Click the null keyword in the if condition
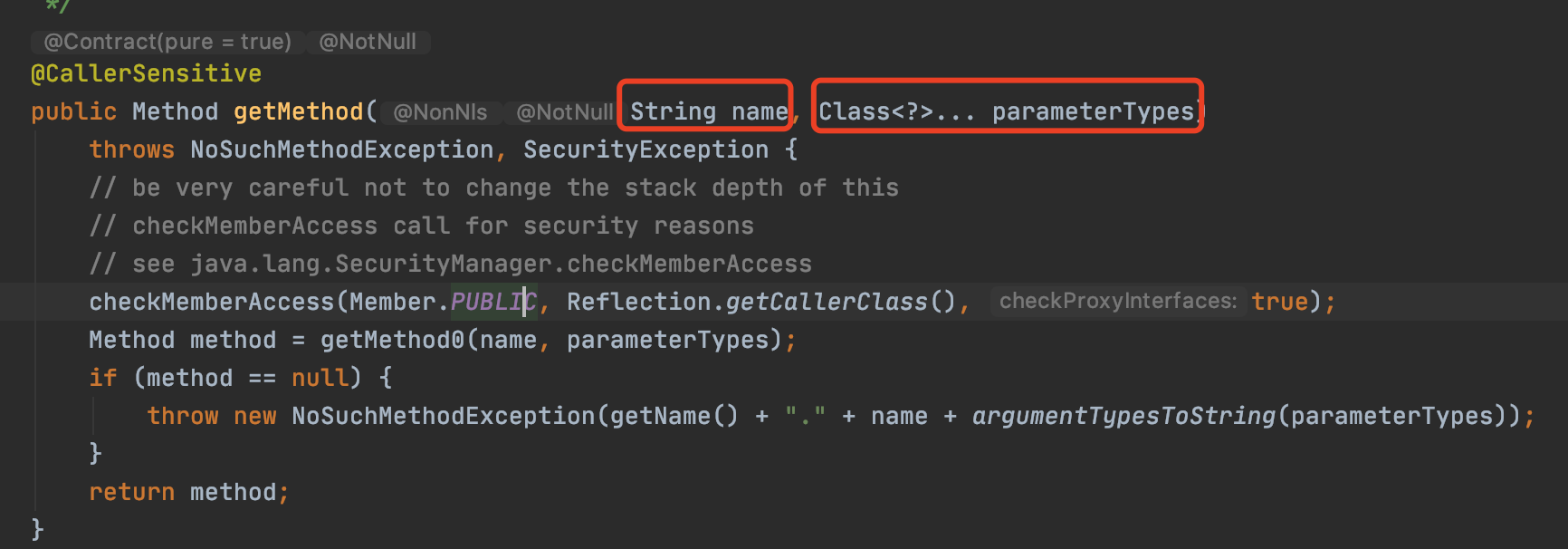Screen dimensions: 1568x549 click(320, 378)
